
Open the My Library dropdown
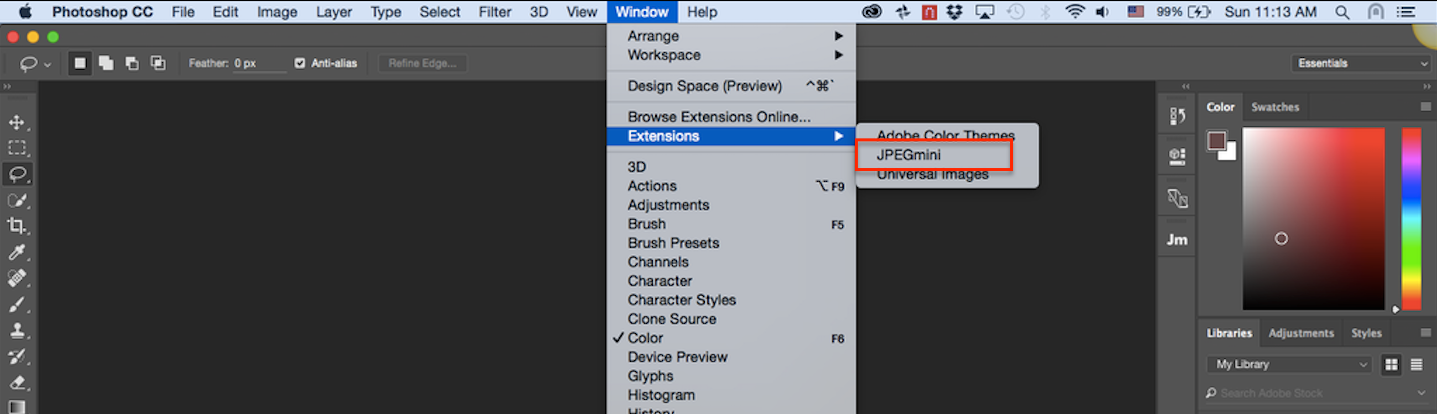point(1291,364)
